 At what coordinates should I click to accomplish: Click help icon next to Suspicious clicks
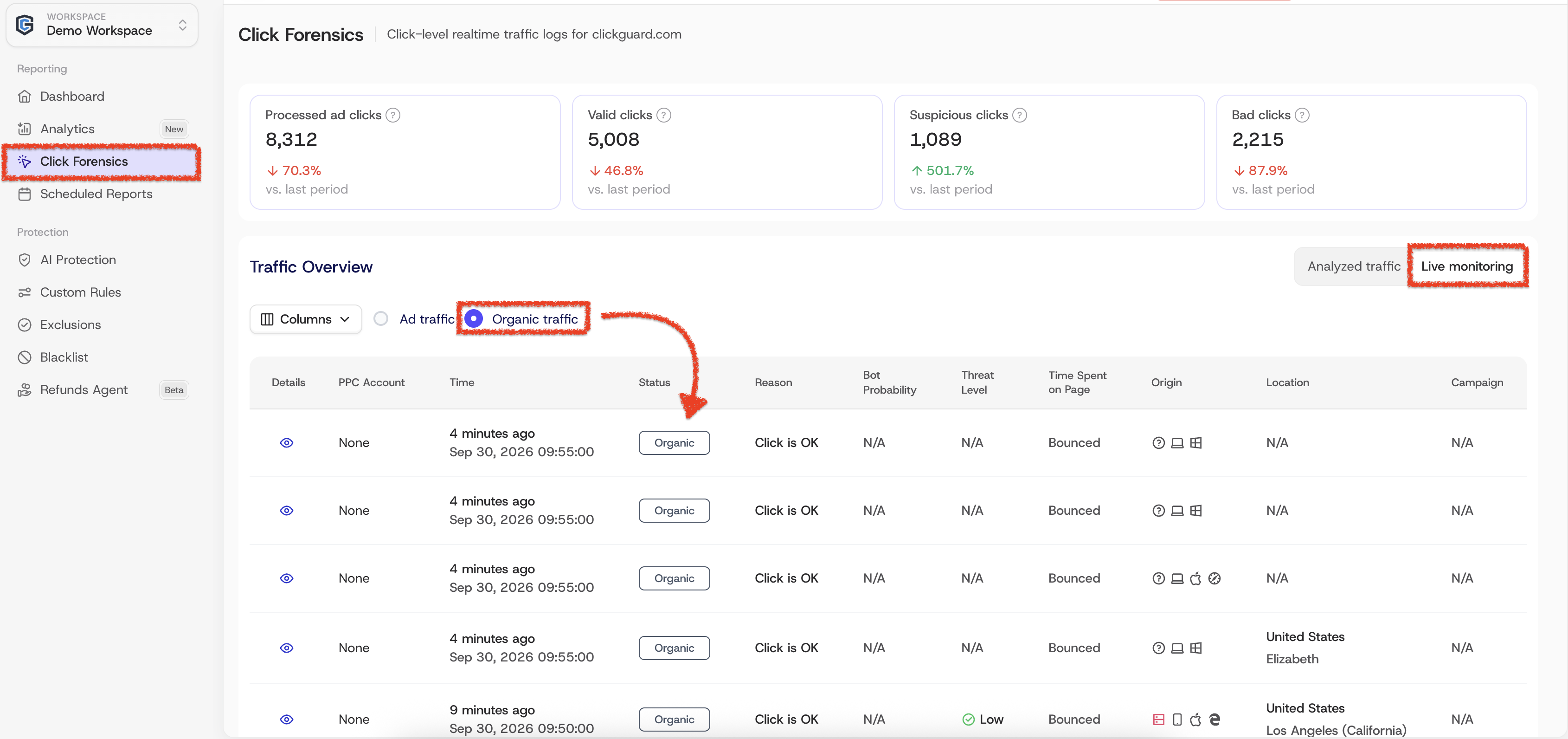point(1020,115)
